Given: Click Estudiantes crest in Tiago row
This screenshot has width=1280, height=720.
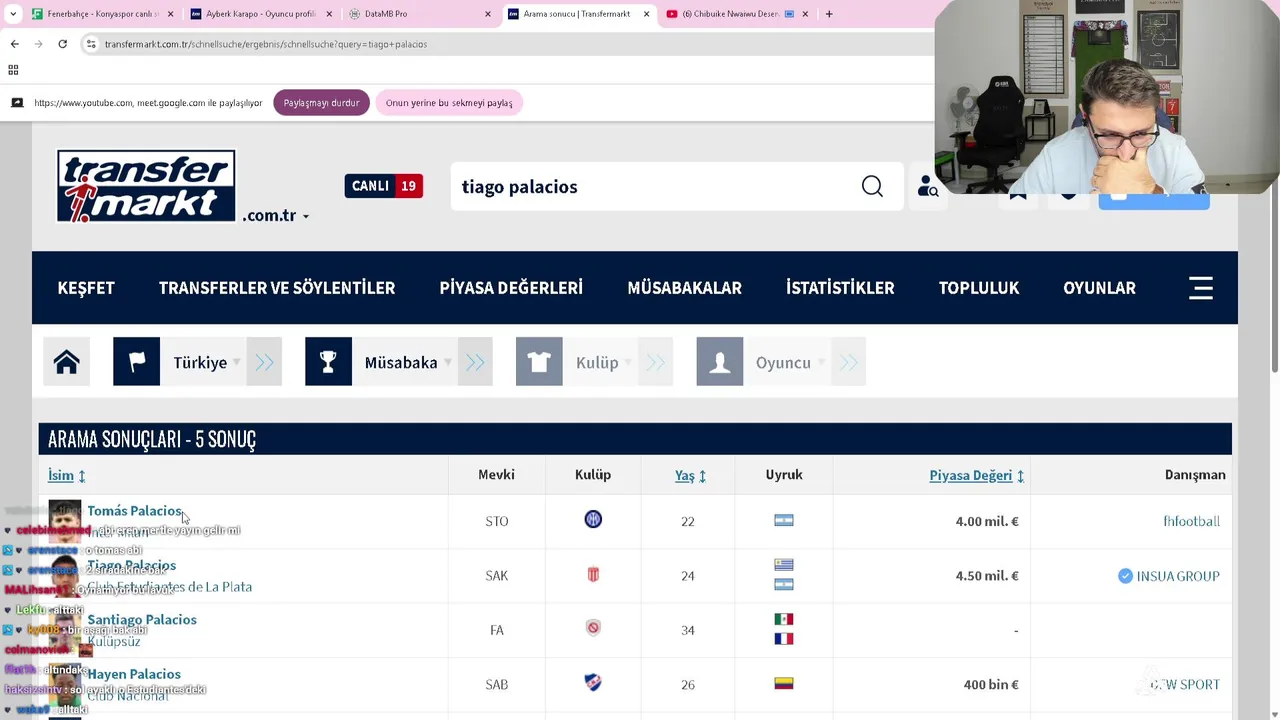Looking at the screenshot, I should [x=593, y=575].
